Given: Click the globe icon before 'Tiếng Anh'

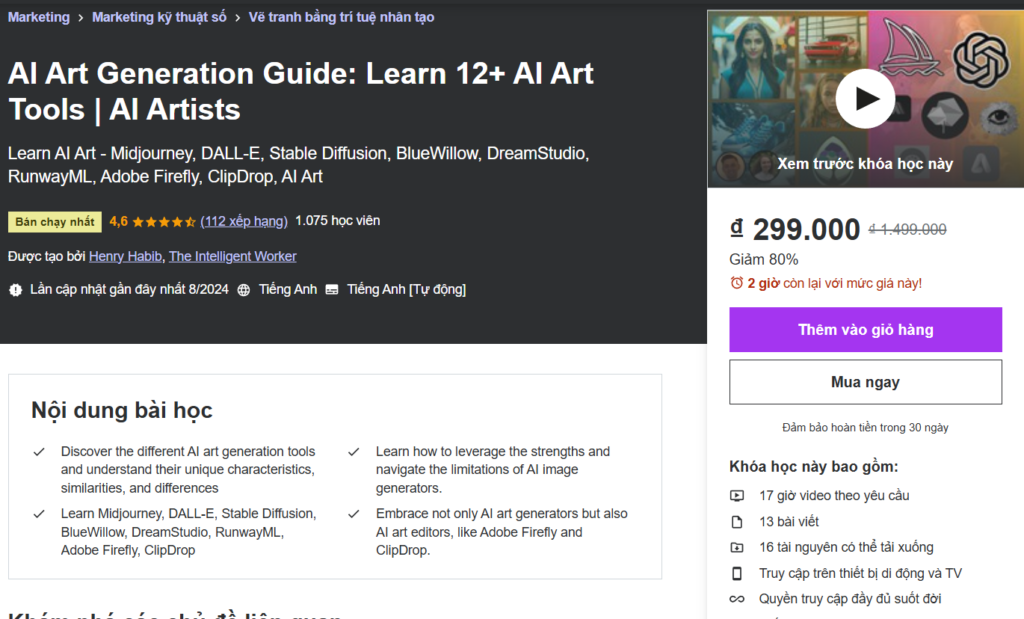Looking at the screenshot, I should click(245, 289).
